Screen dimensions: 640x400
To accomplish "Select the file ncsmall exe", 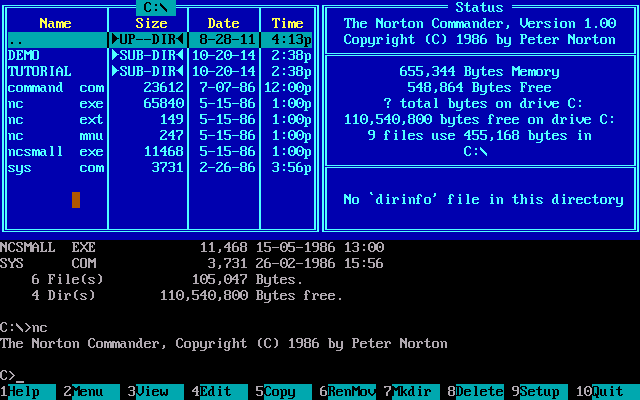I will [160, 151].
